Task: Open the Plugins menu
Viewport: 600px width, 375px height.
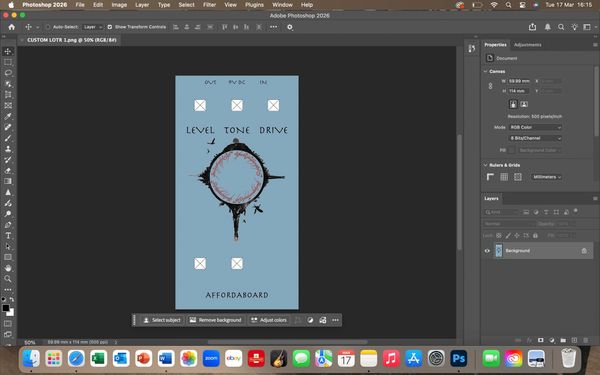Action: 254,5
